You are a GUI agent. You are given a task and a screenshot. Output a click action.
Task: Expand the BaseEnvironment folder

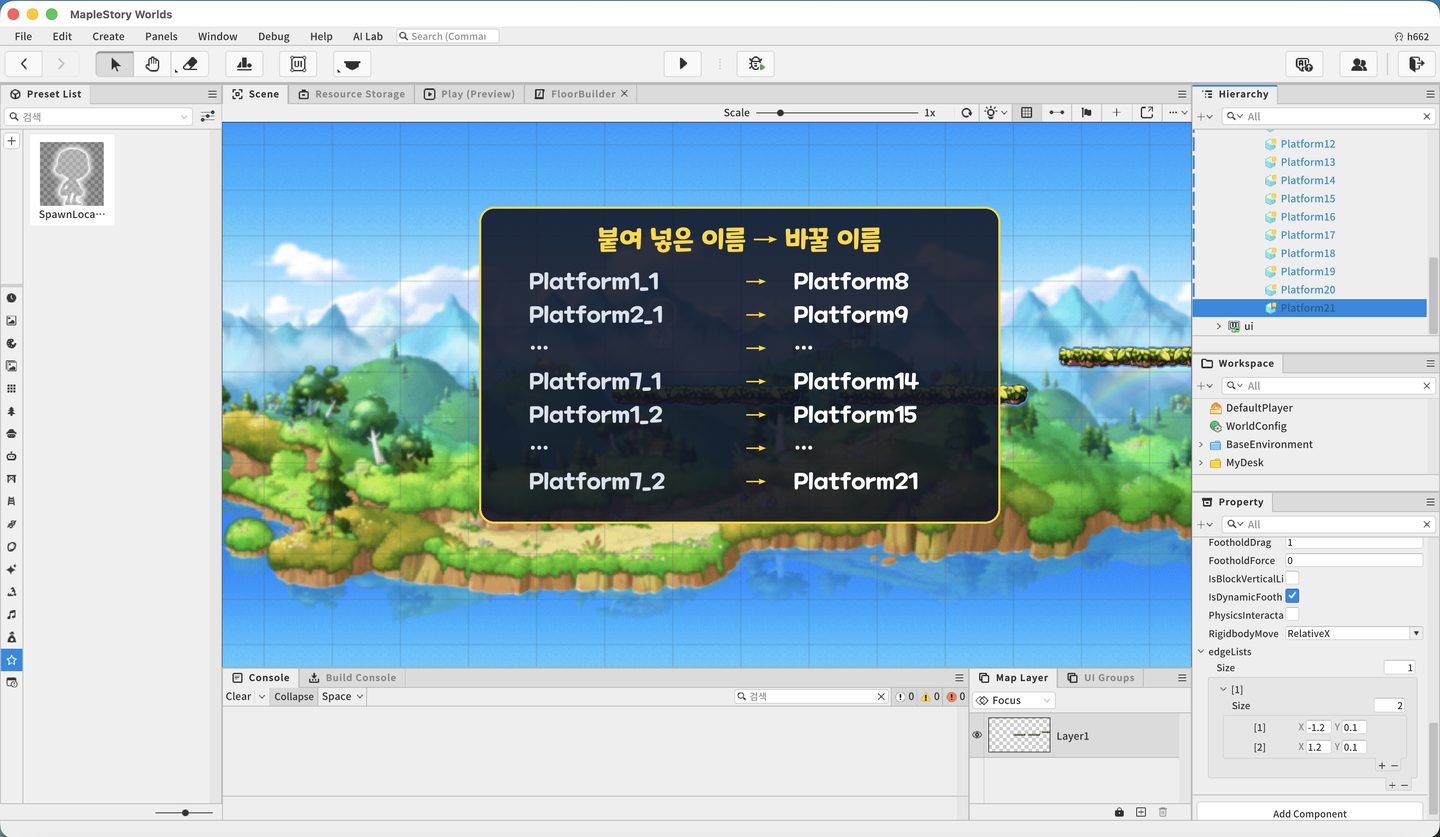[1201, 444]
